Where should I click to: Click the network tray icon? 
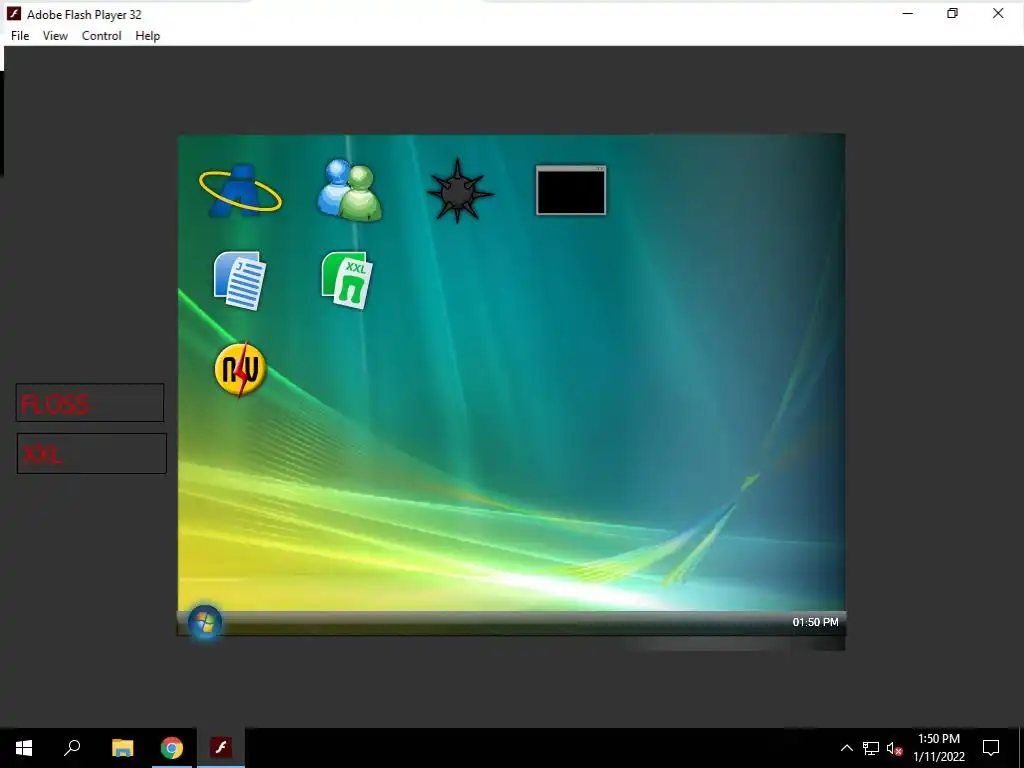871,748
